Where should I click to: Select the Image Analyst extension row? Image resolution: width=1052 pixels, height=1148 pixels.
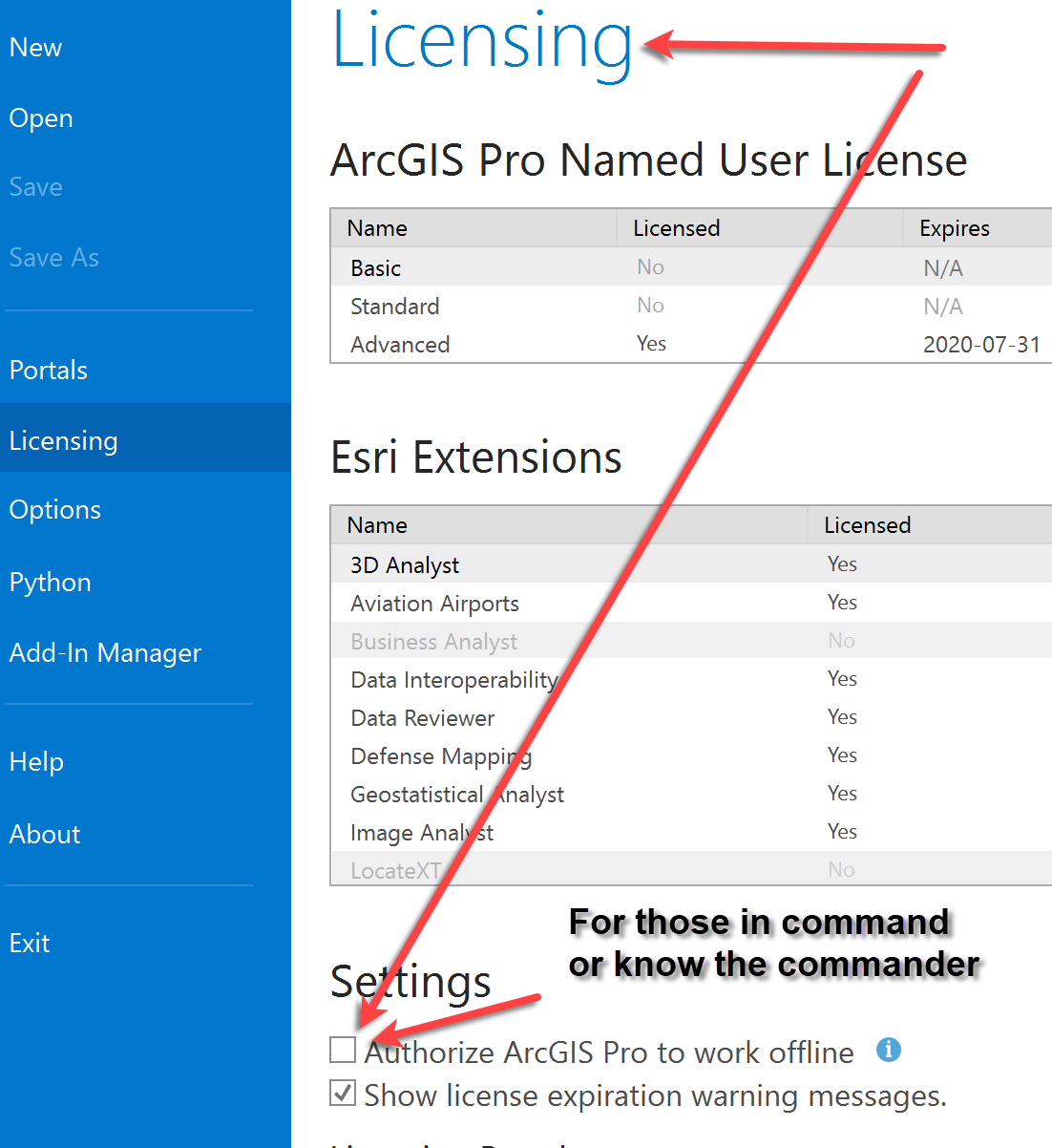tap(691, 832)
